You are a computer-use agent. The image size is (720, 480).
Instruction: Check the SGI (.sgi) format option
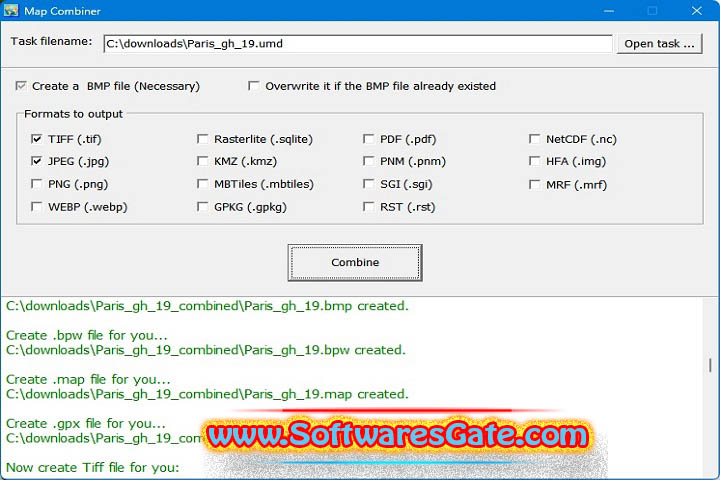[368, 184]
